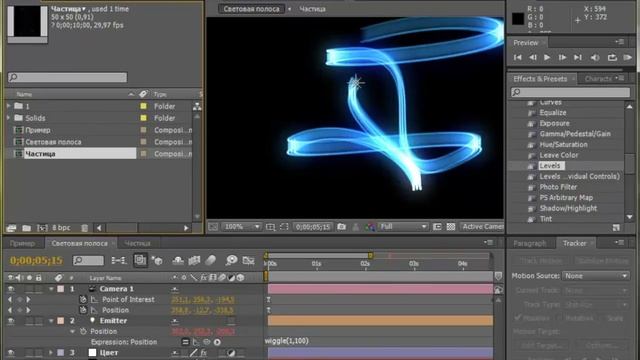Select the Tracker panel tab

574,243
